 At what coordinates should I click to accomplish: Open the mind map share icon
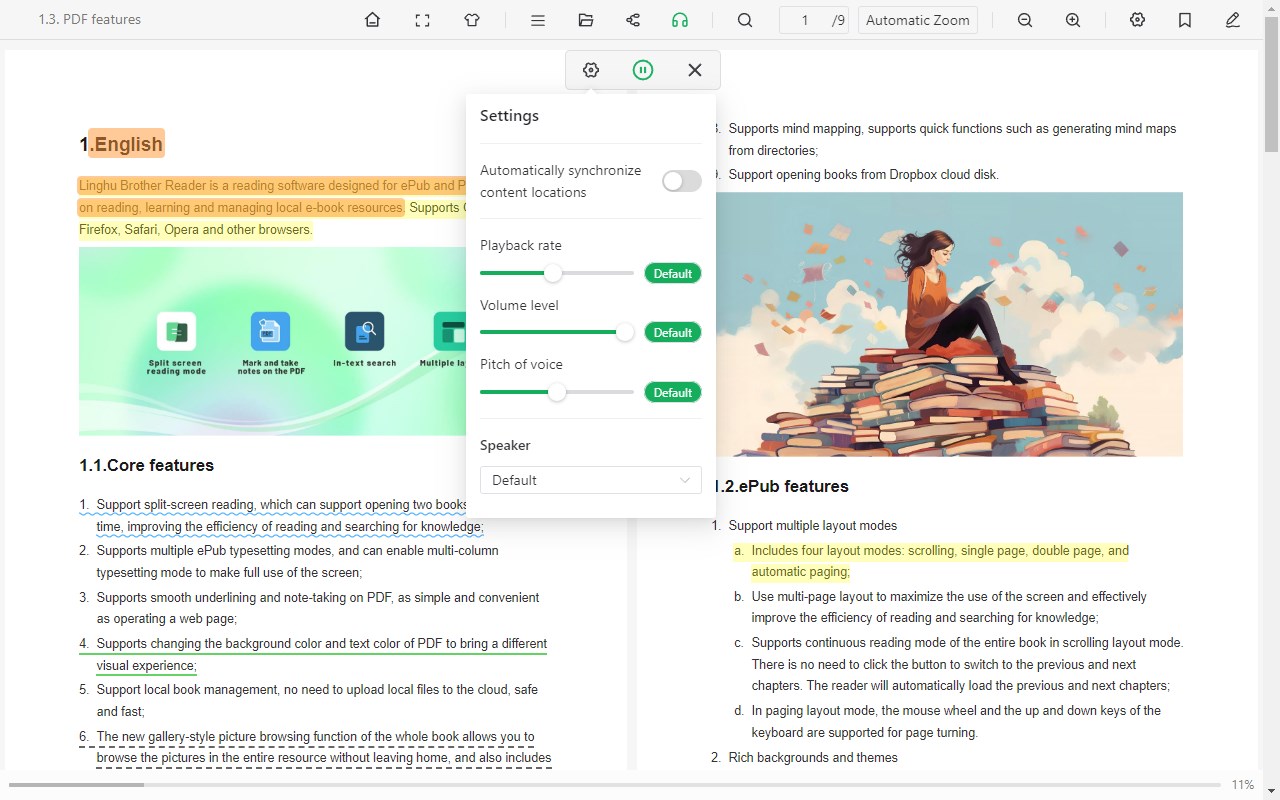(x=633, y=20)
